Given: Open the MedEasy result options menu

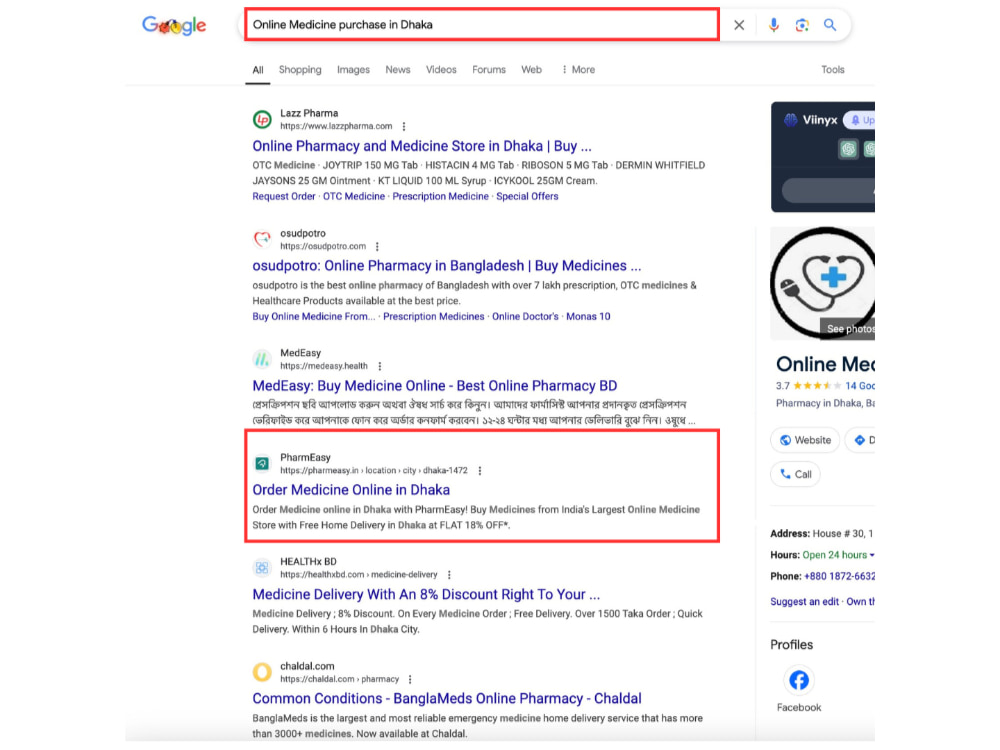Looking at the screenshot, I should [x=379, y=366].
